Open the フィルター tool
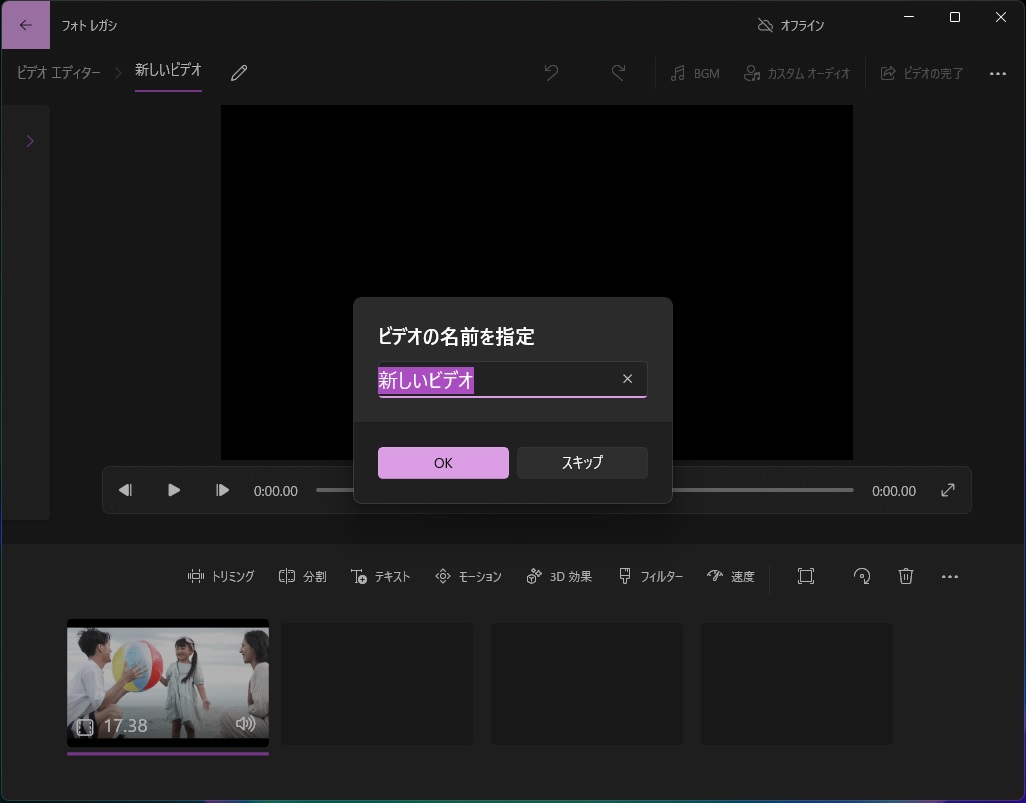The height and width of the screenshot is (803, 1026). pos(650,576)
